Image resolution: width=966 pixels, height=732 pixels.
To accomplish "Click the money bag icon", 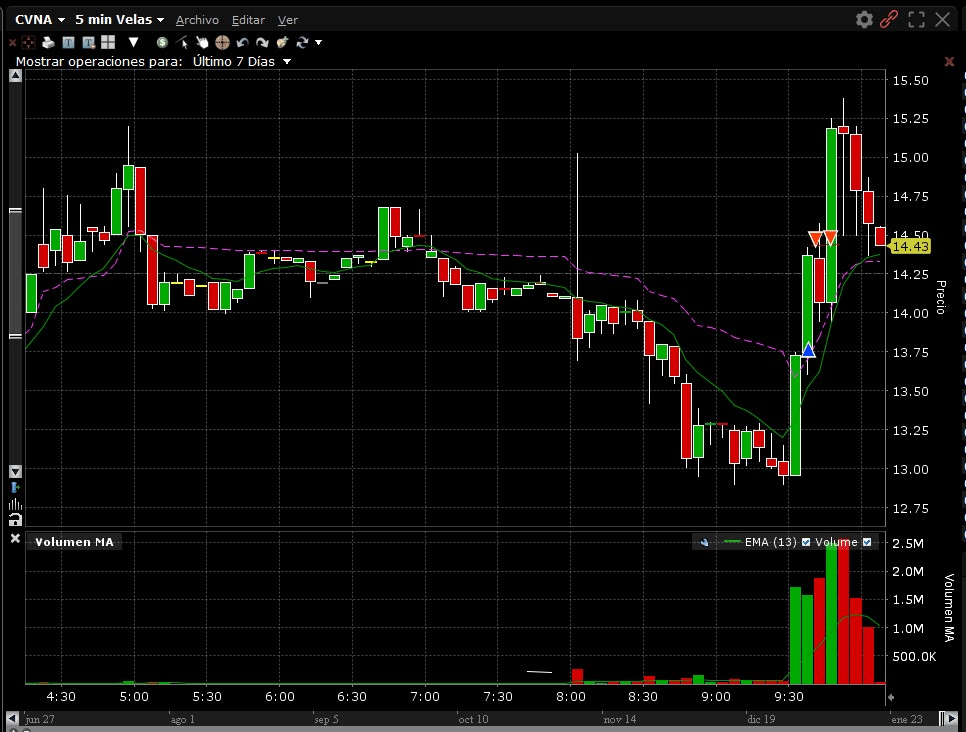I will tap(282, 43).
